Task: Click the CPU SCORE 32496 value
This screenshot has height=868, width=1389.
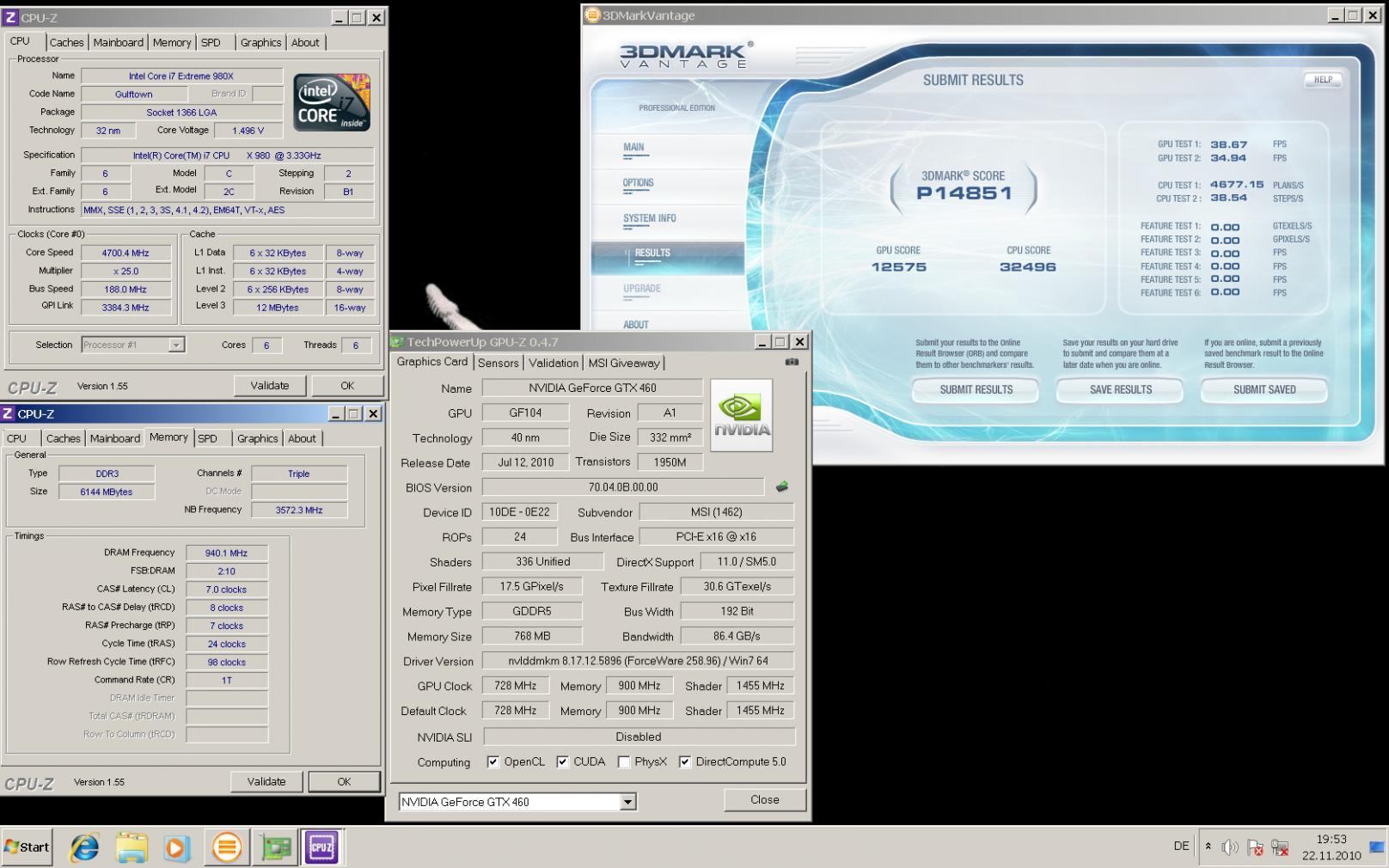Action: (x=1028, y=266)
